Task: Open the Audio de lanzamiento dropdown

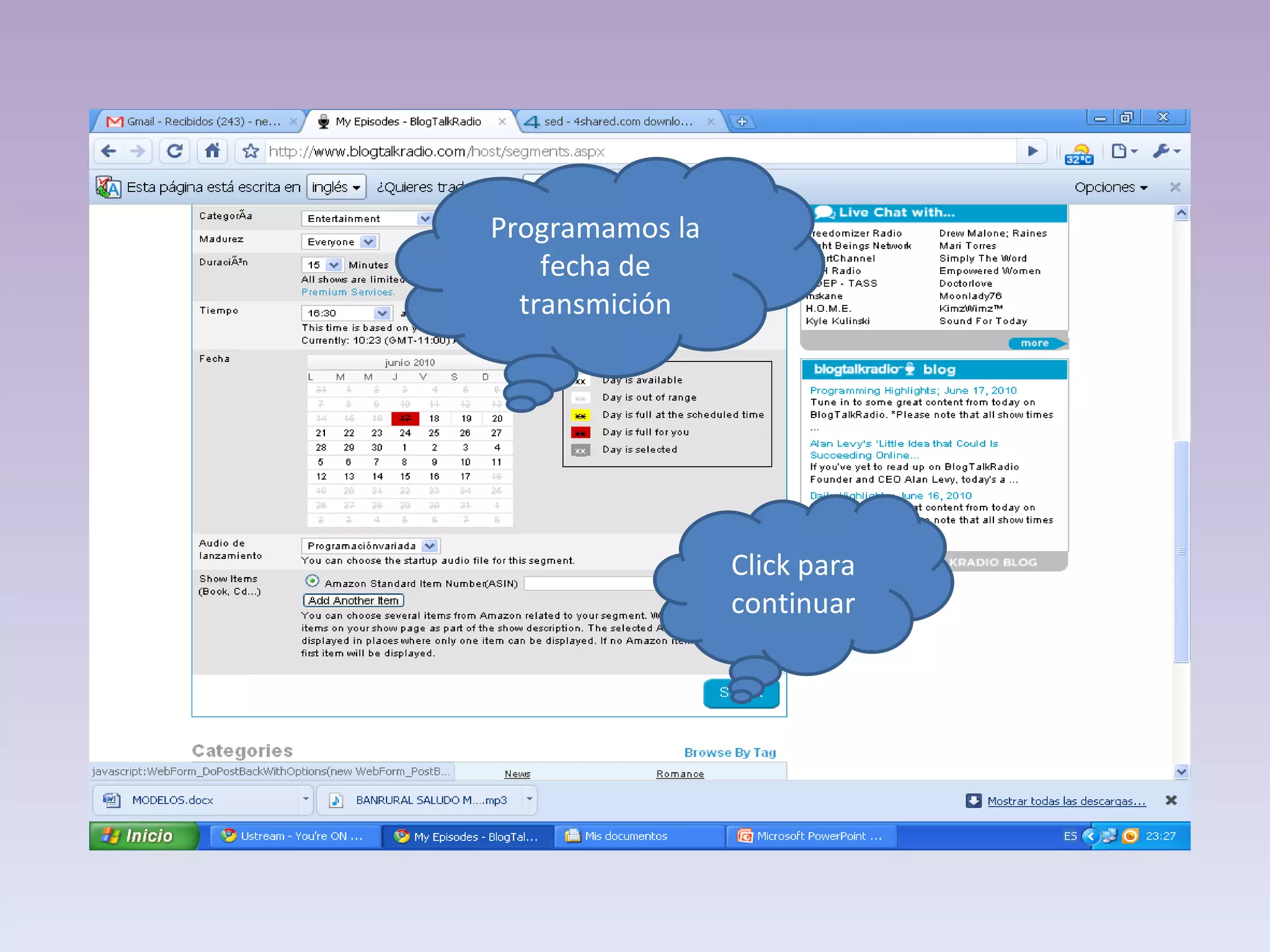Action: (370, 546)
